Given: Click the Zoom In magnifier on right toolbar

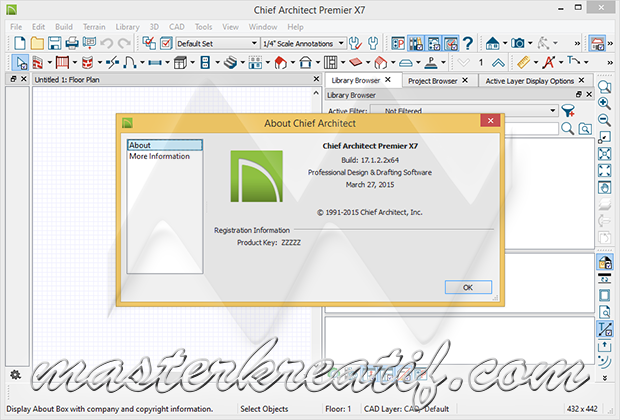Looking at the screenshot, I should (604, 103).
